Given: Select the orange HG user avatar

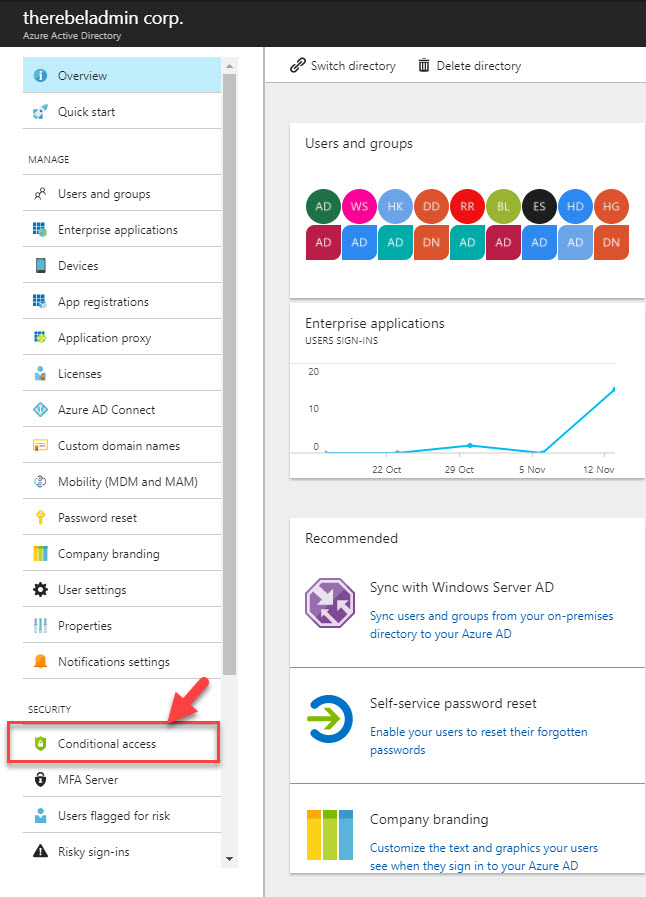Looking at the screenshot, I should (612, 206).
